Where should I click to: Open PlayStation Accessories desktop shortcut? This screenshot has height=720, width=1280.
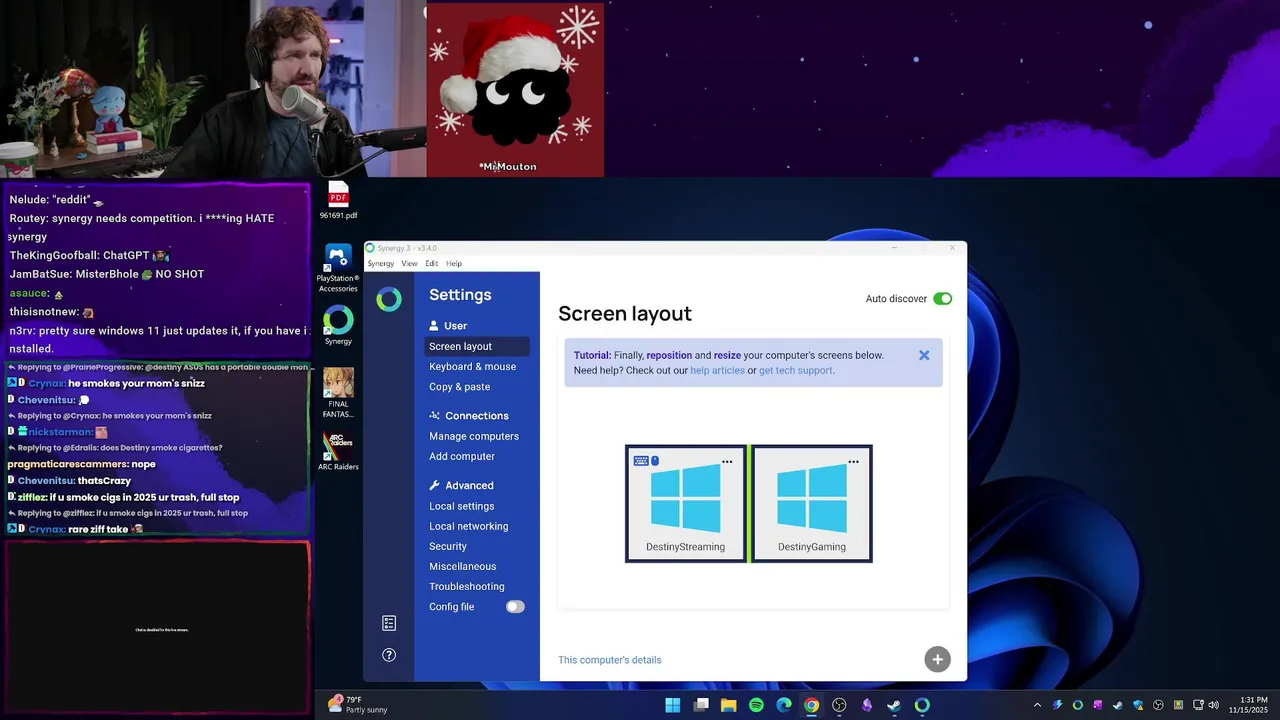[338, 268]
